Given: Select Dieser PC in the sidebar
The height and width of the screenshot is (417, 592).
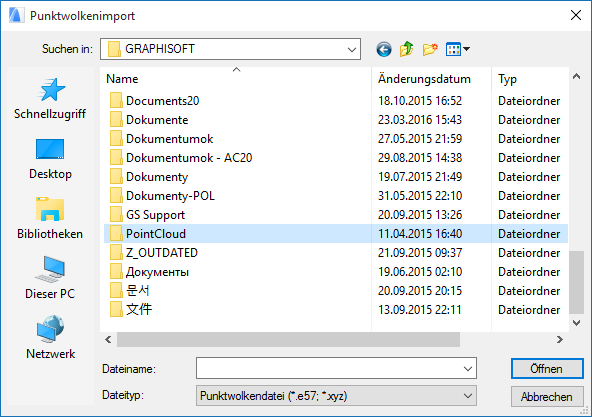Looking at the screenshot, I should point(50,278).
